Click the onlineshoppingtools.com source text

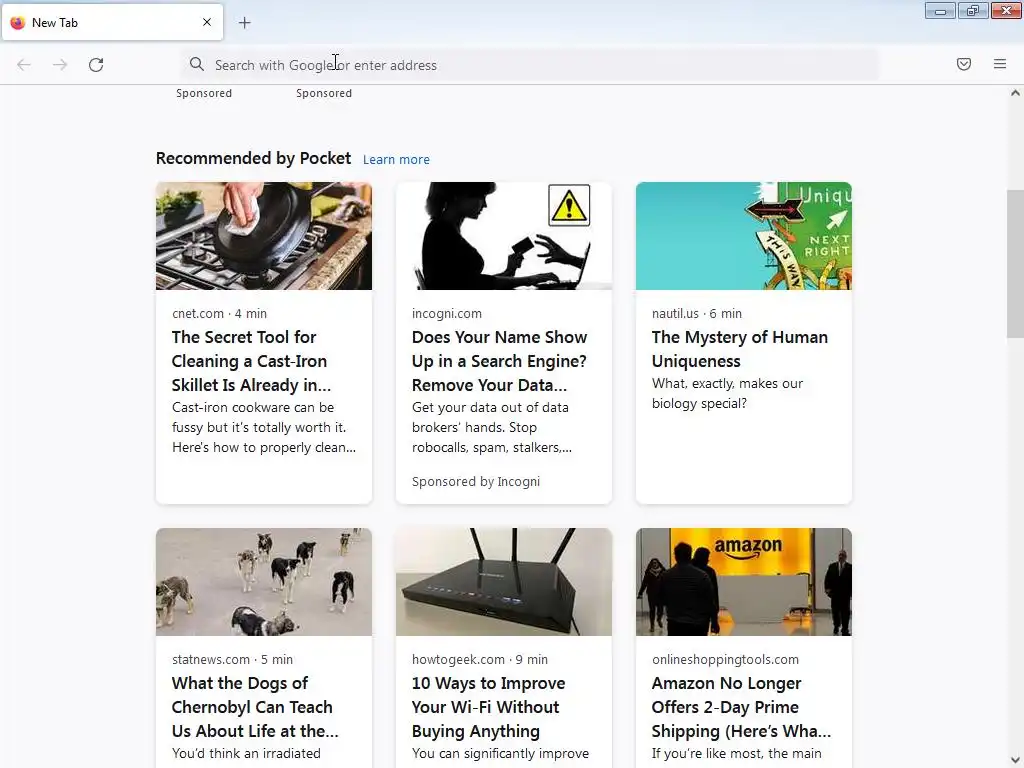[x=726, y=660]
